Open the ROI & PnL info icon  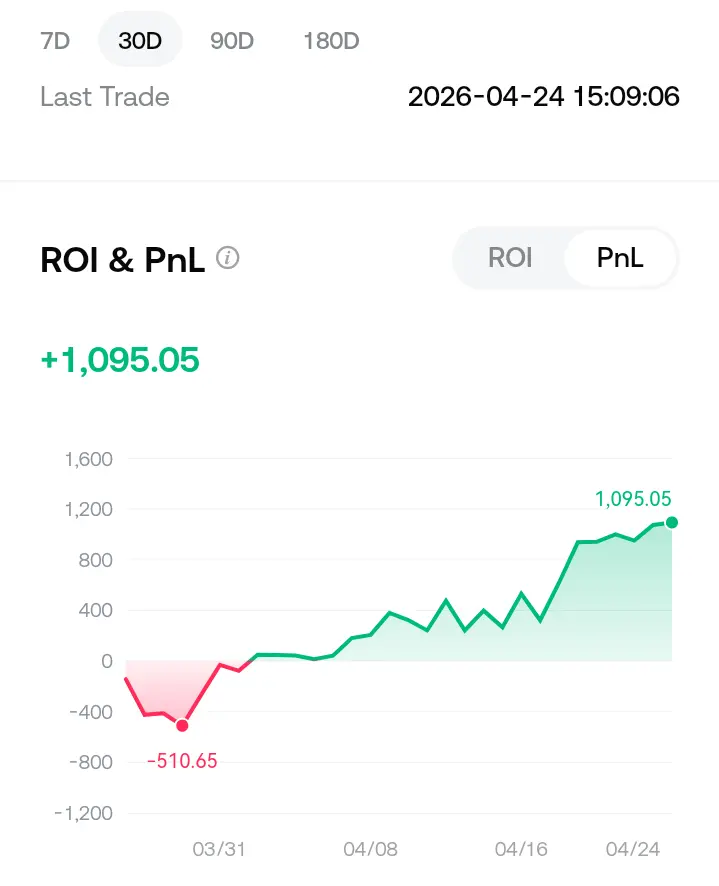[228, 259]
